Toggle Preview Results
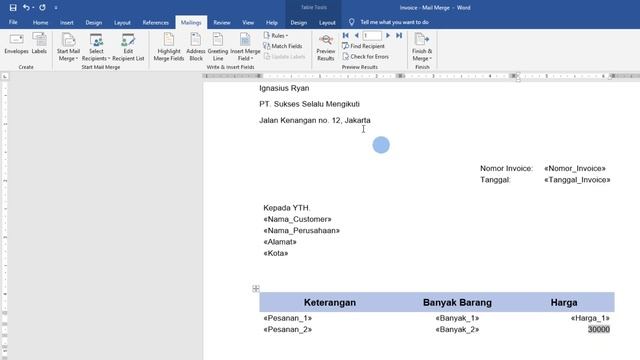This screenshot has width=640, height=360. pos(326,47)
